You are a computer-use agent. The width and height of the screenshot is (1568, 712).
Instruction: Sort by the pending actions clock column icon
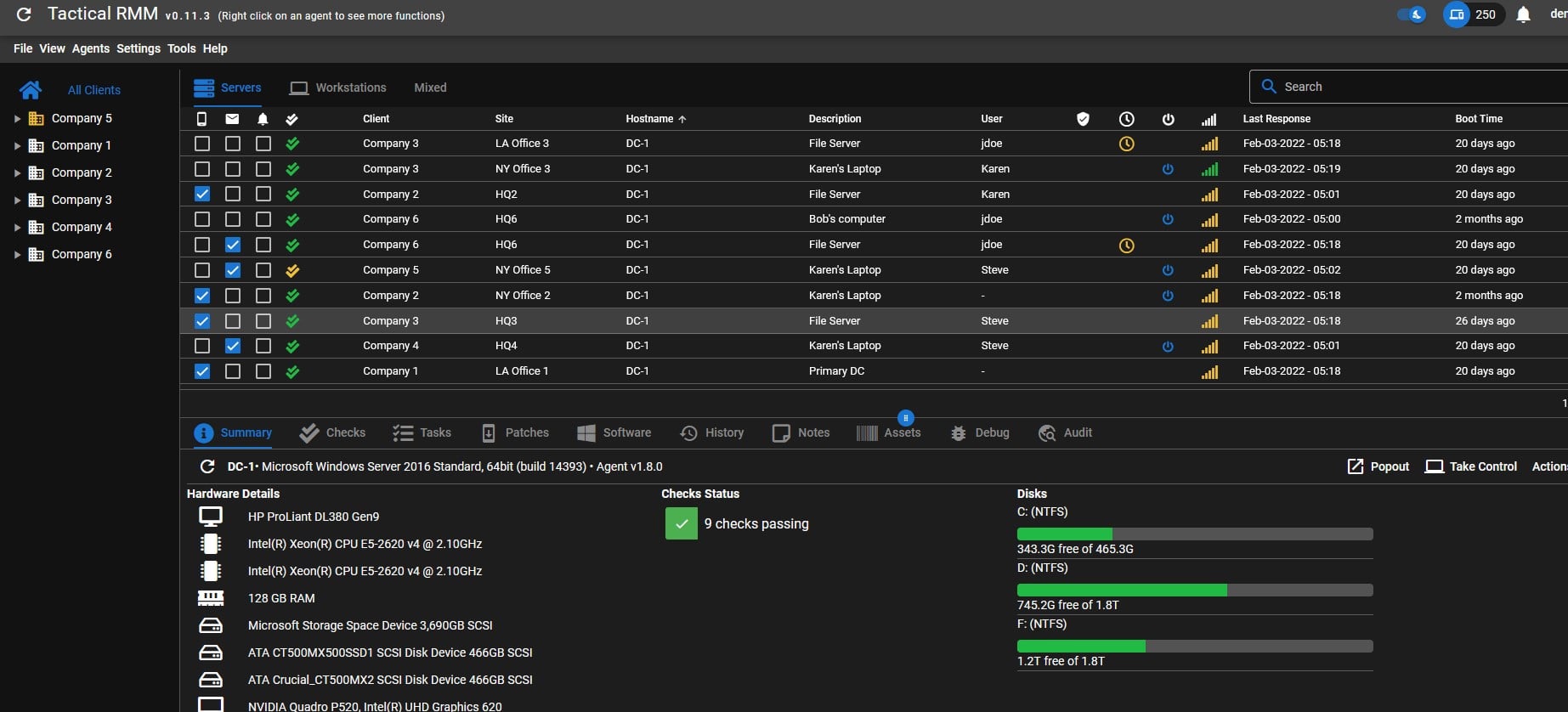[1126, 119]
